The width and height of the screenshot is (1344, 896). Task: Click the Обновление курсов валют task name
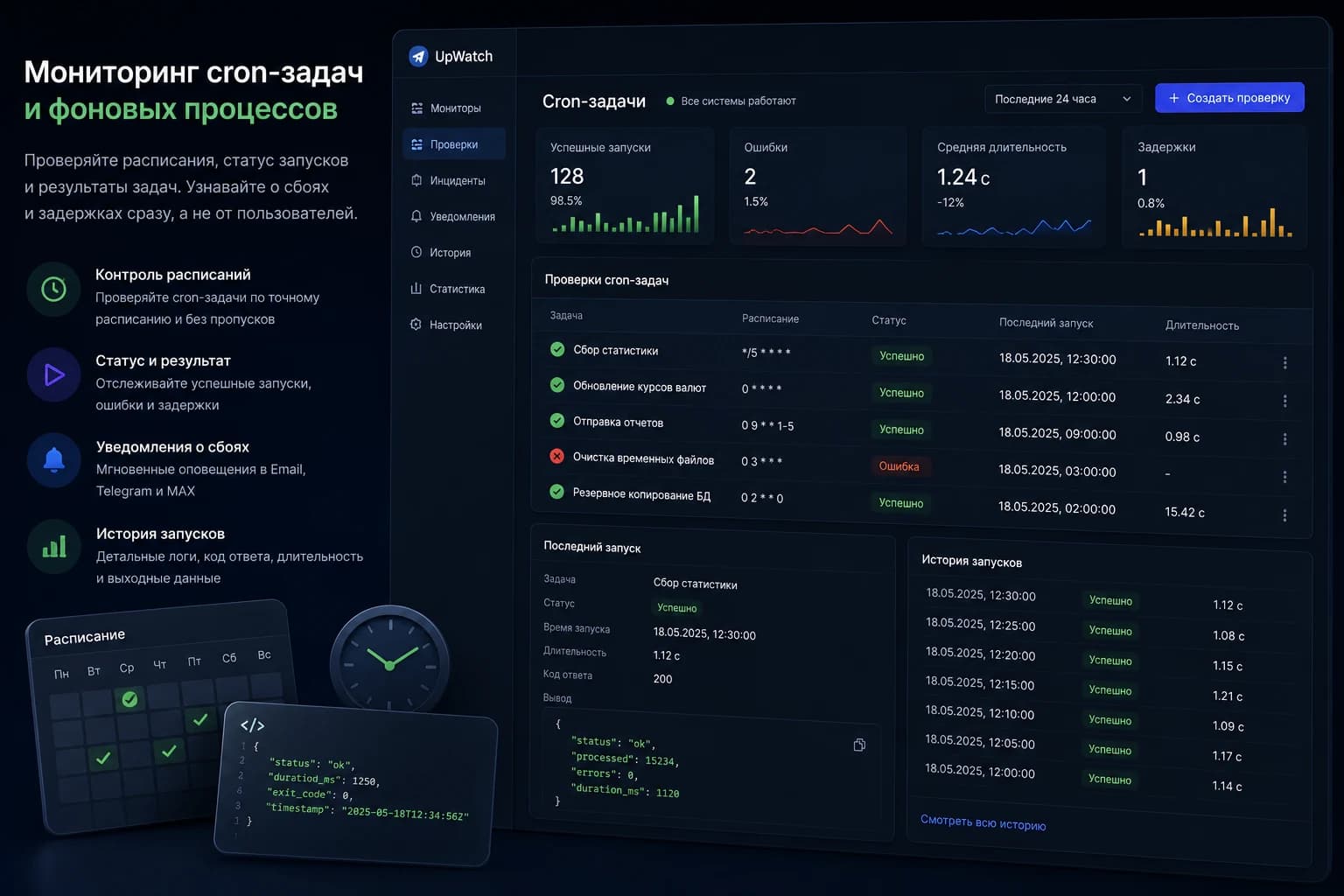point(640,387)
